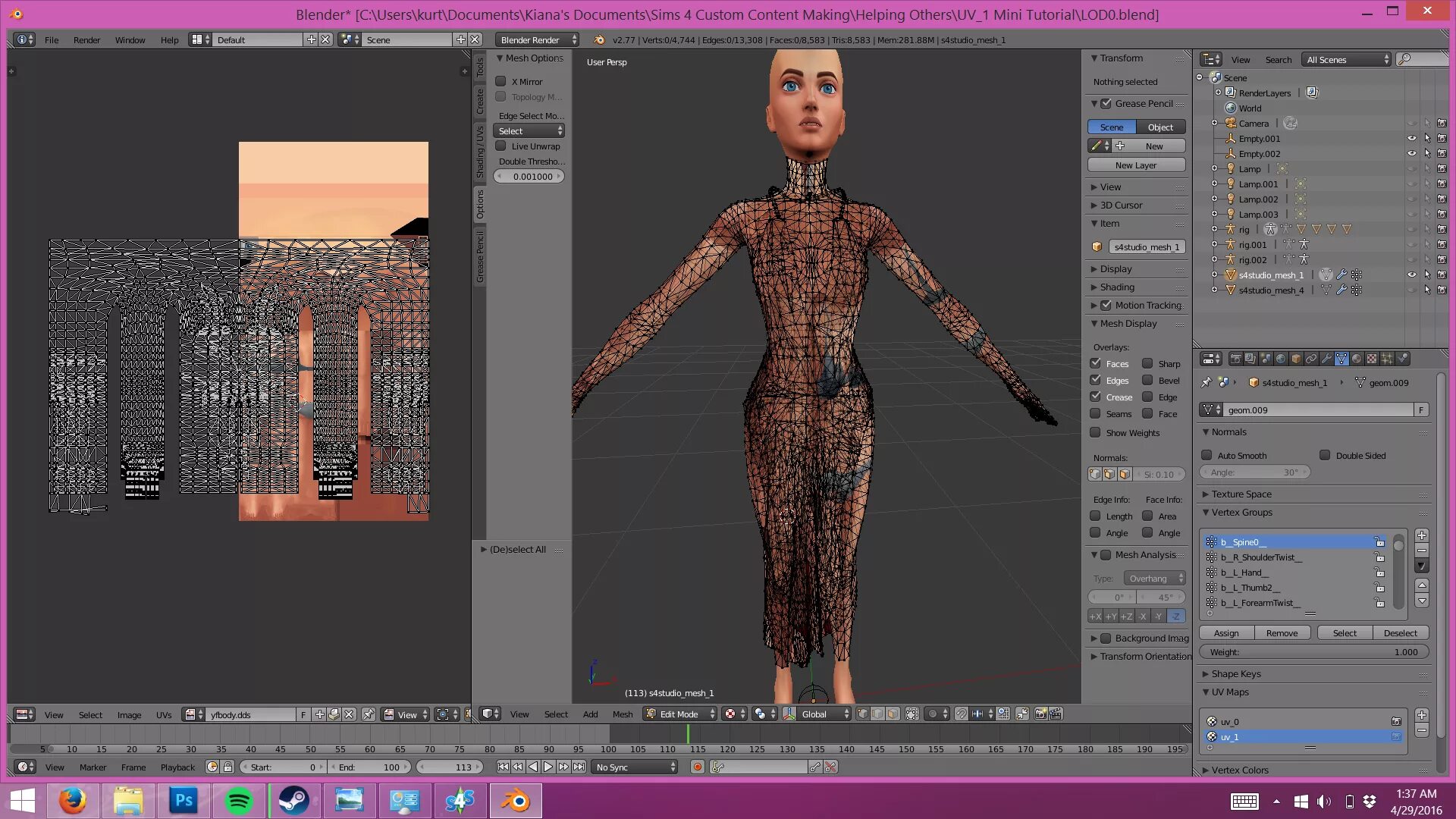Toggle the Faces overlay checkbox
Image resolution: width=1456 pixels, height=819 pixels.
[x=1095, y=363]
